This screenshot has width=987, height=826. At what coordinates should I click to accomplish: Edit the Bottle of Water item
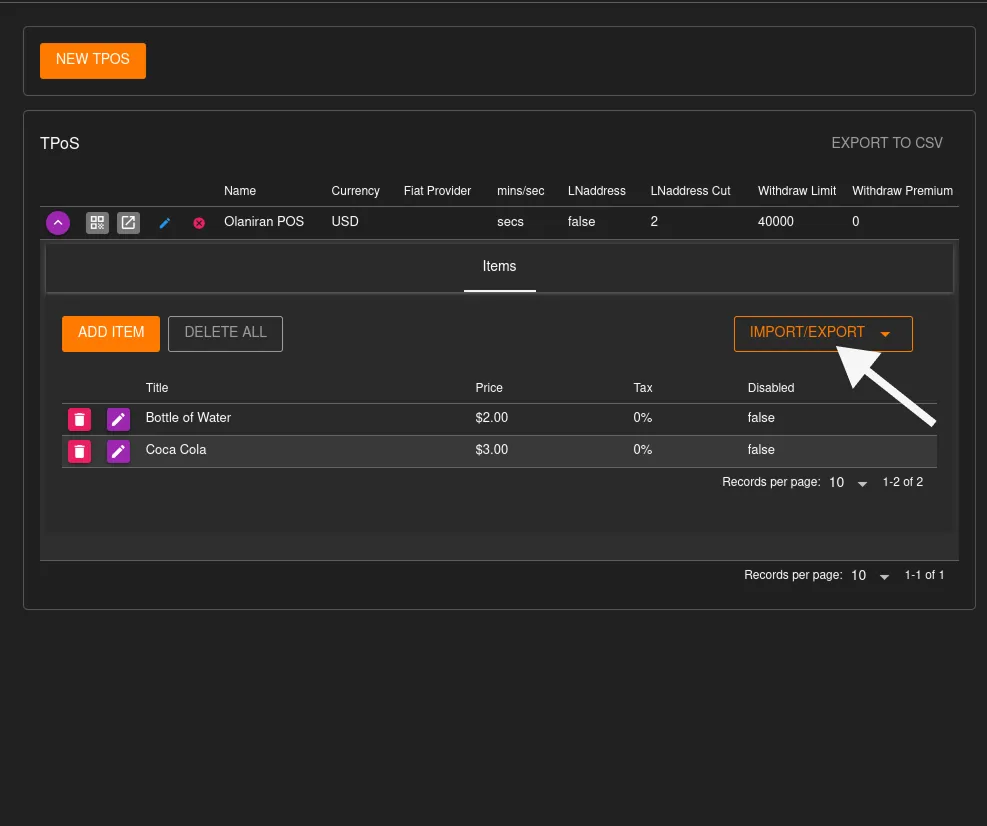[118, 419]
